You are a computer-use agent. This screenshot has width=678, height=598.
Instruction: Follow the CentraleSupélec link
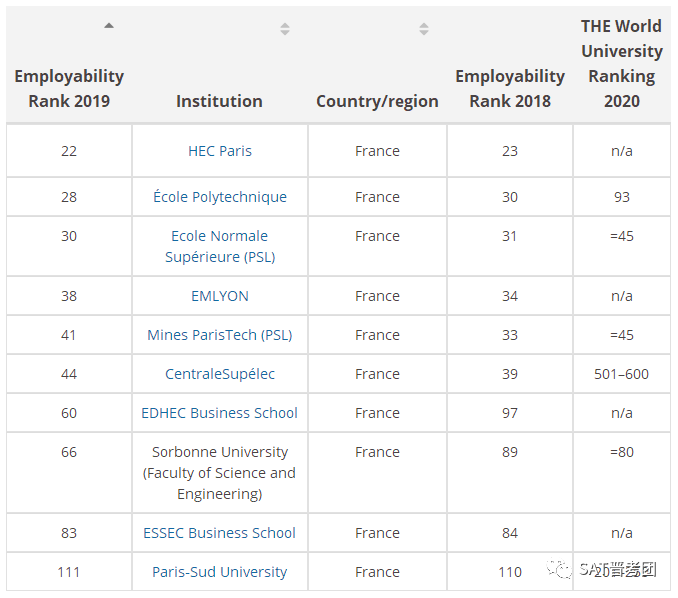220,374
